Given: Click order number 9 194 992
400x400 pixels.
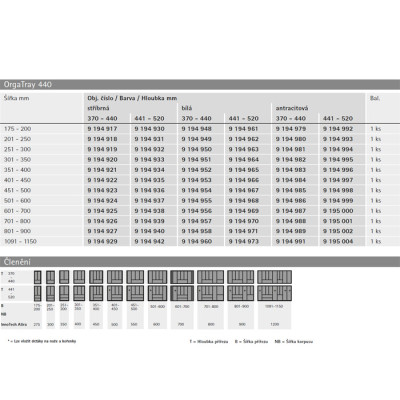Looking at the screenshot, I should [338, 129].
